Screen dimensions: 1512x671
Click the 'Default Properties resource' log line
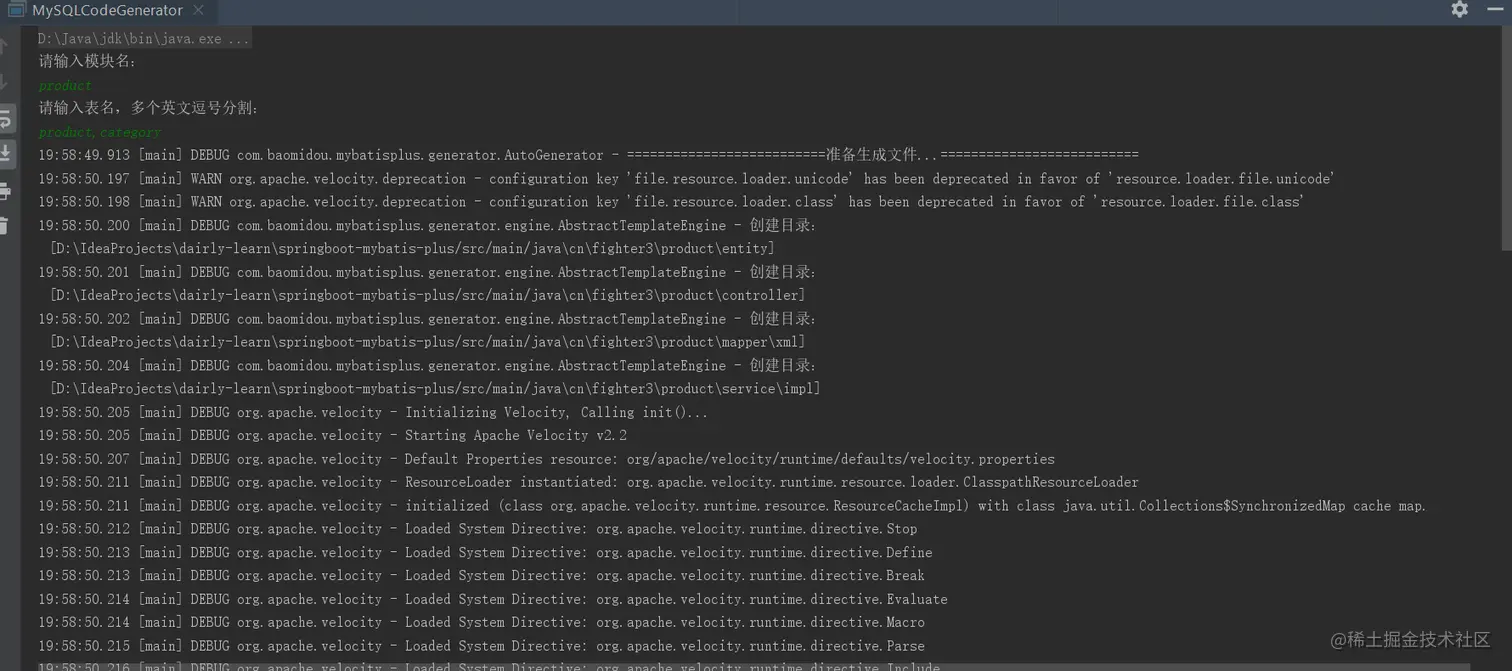click(x=546, y=459)
